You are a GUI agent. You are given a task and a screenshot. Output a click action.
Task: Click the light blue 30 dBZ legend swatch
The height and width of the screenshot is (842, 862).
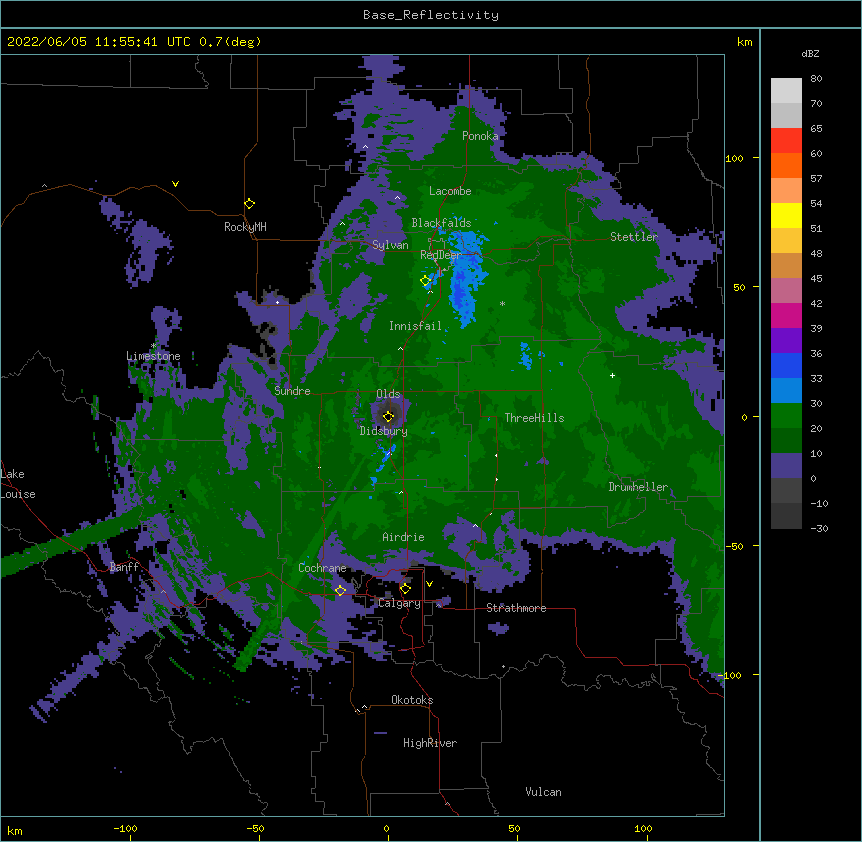click(x=786, y=391)
